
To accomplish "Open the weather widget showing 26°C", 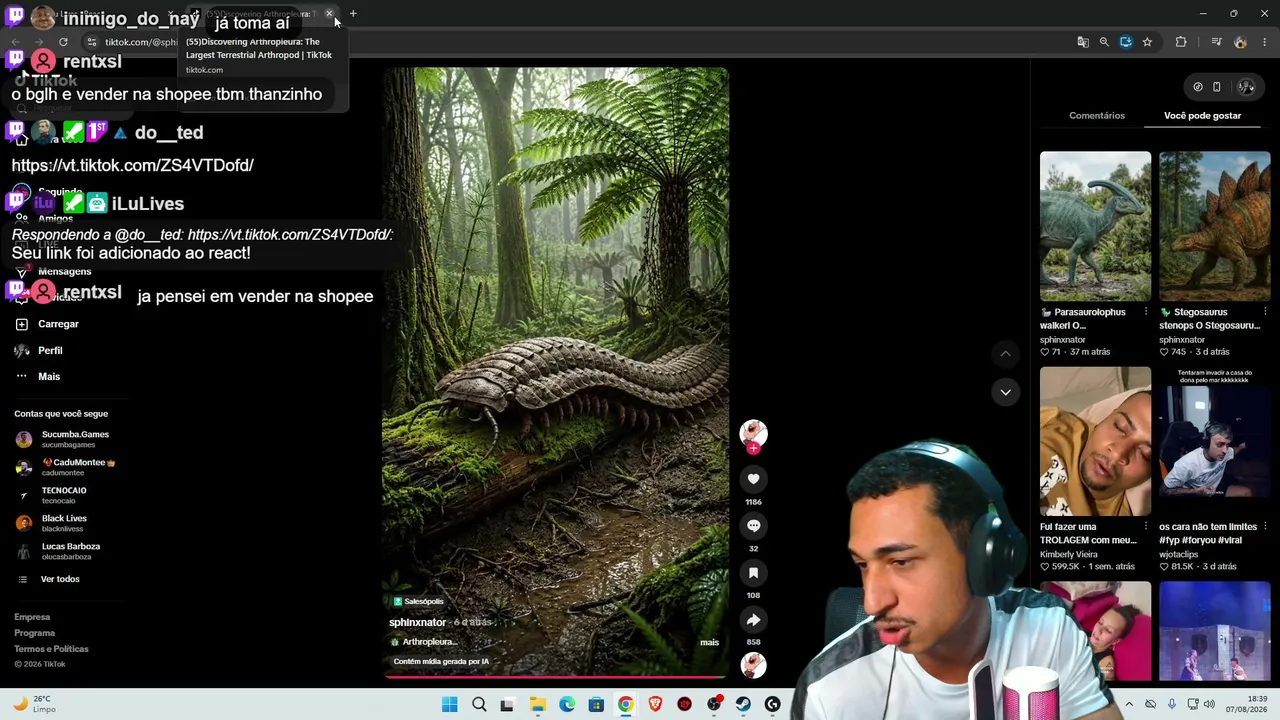I will click(35, 704).
